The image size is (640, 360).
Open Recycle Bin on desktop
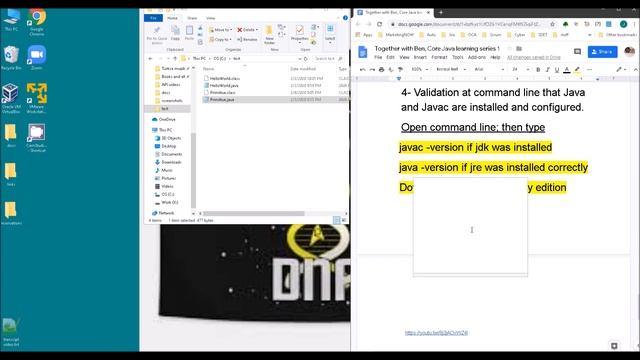tap(11, 58)
